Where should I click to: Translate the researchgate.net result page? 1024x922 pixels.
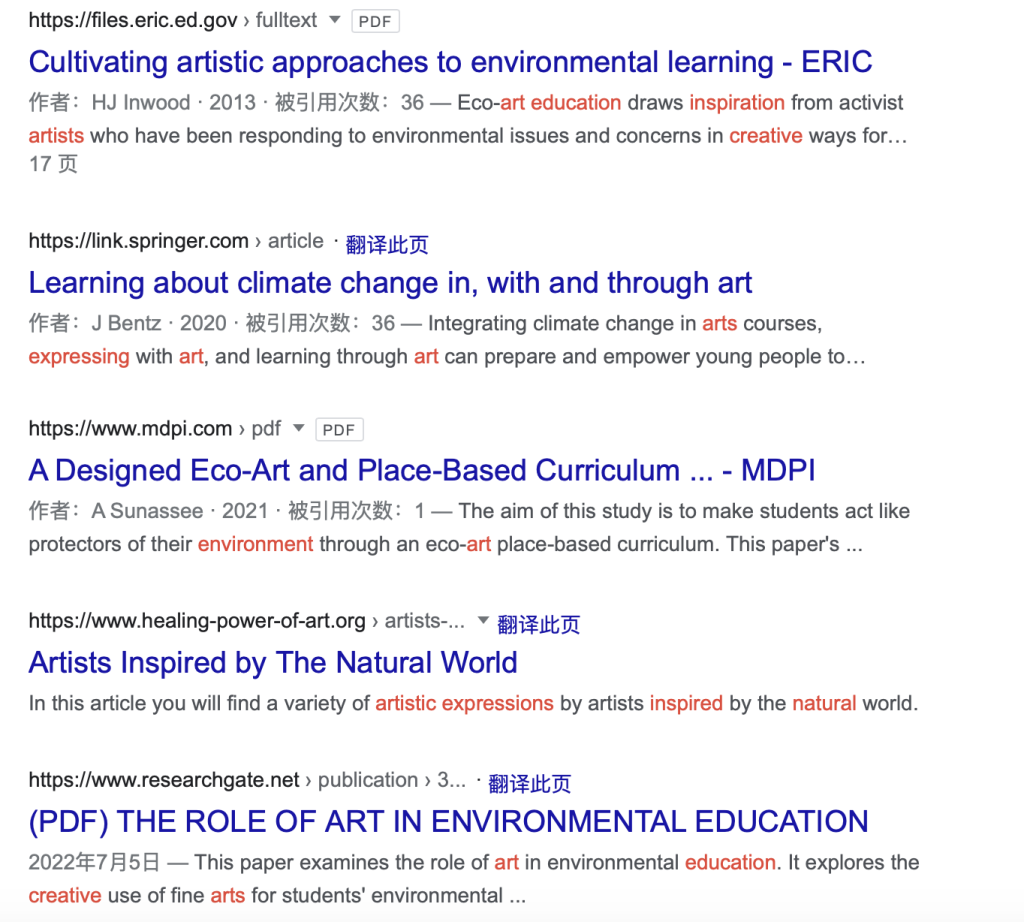[530, 784]
